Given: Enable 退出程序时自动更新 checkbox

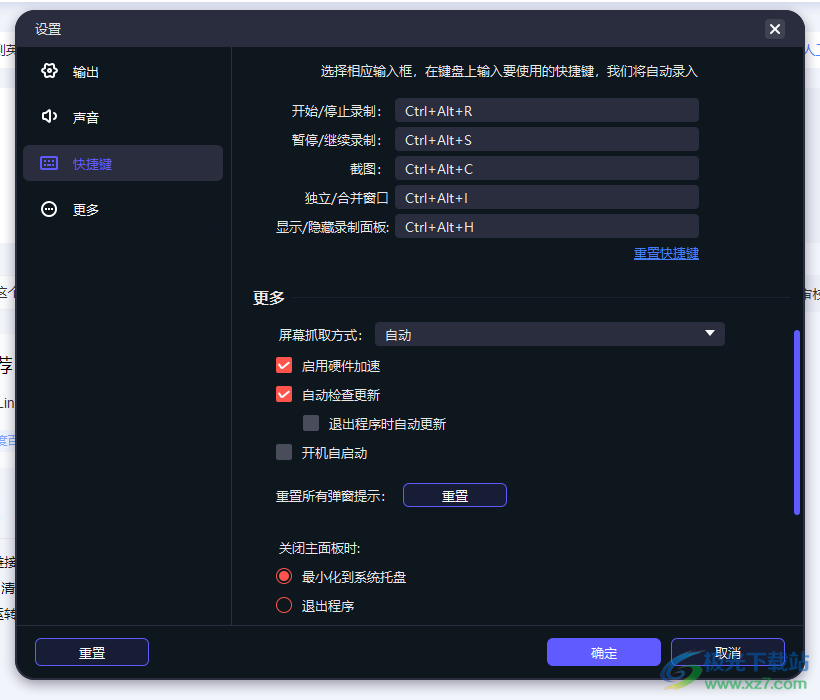Looking at the screenshot, I should (x=311, y=423).
